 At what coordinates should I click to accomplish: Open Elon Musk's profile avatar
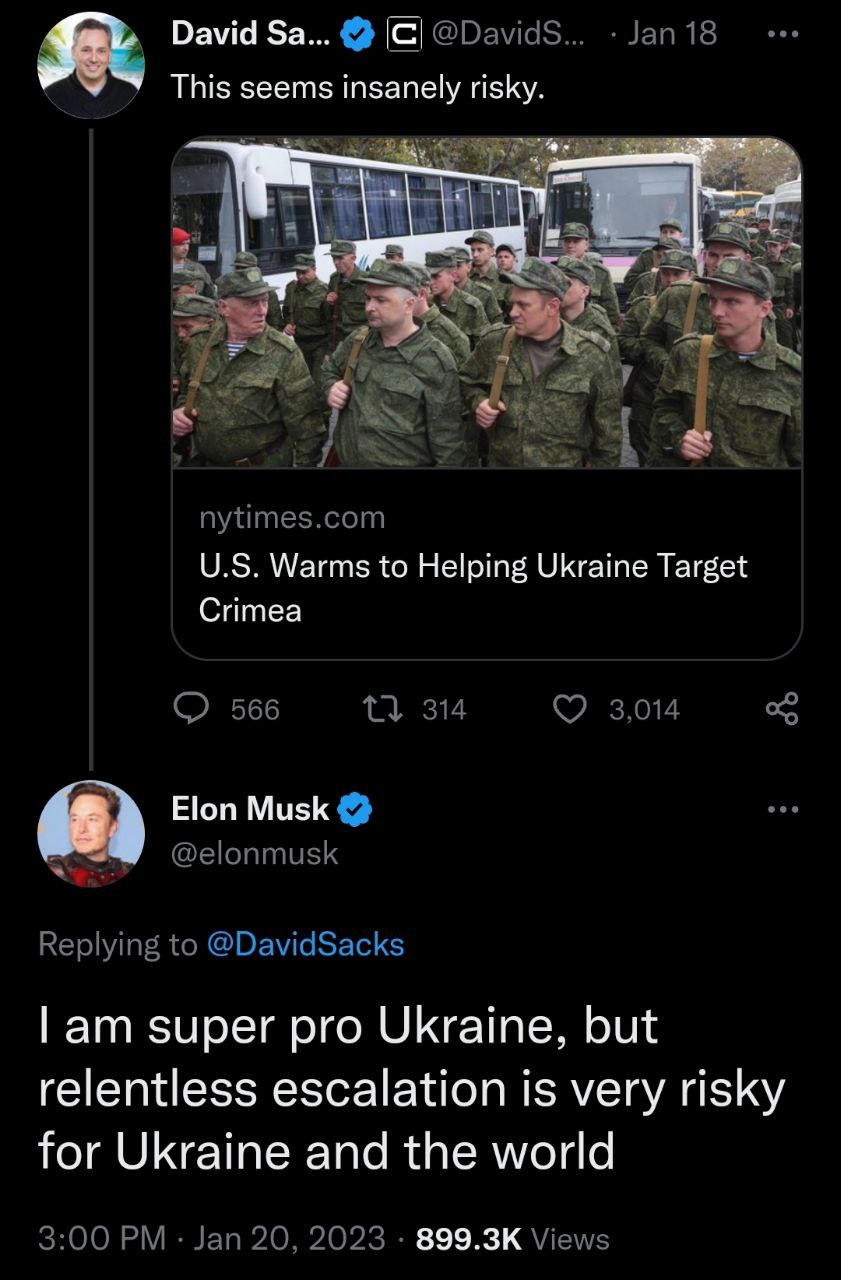coord(90,833)
